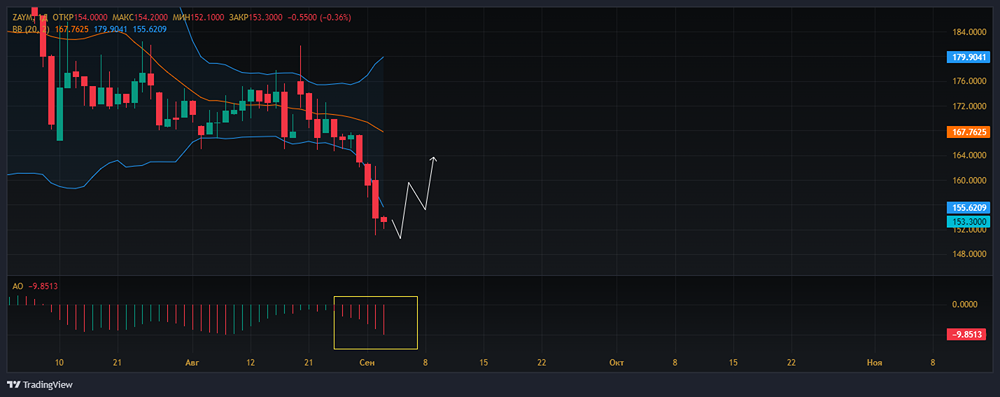
Task: Click the TradingView logo
Action: pyautogui.click(x=40, y=385)
